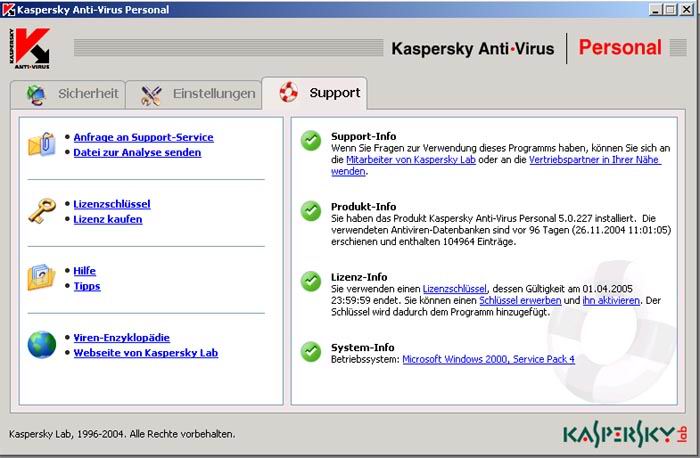
Task: Click the globe monitor icon on the Sicherheit tab
Action: click(x=36, y=94)
